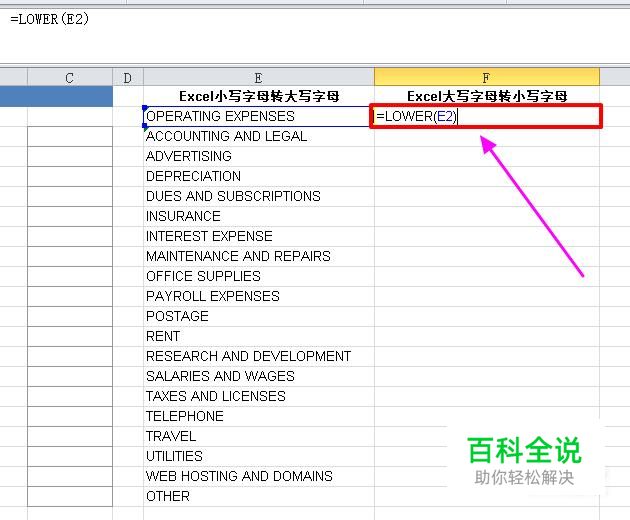Select column C header

pos(70,78)
